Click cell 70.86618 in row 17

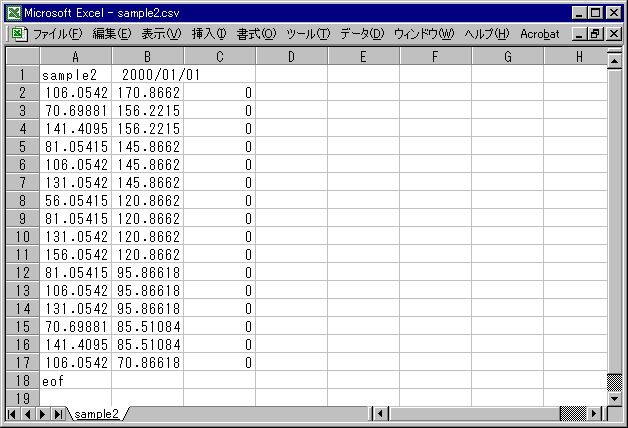coord(147,363)
